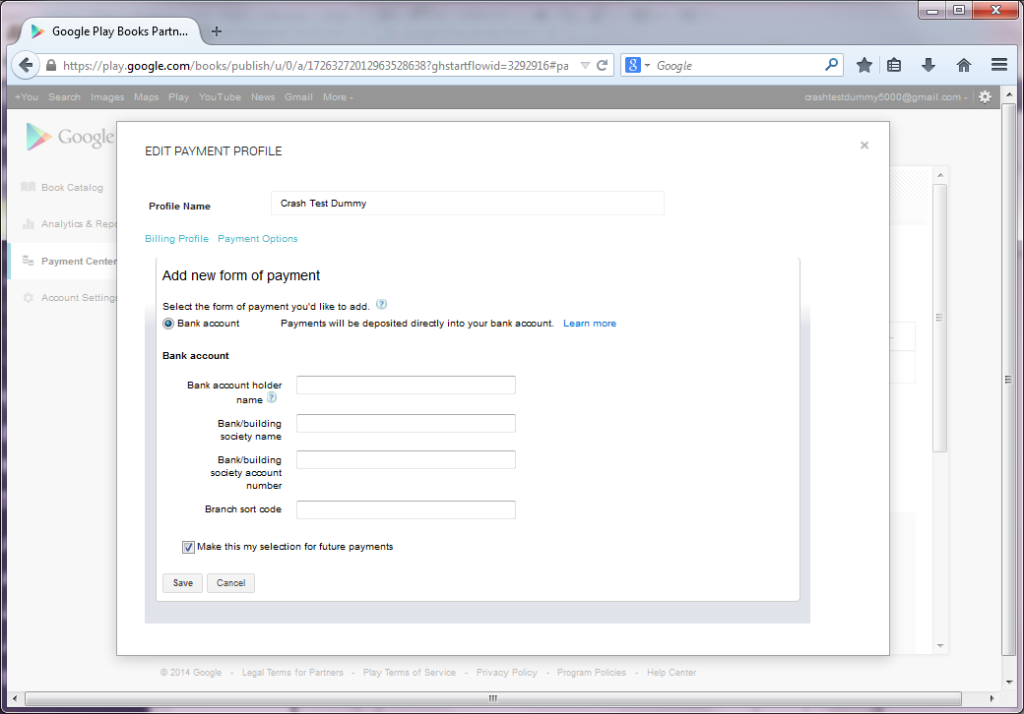This screenshot has height=714, width=1024.
Task: Click the Branch sort code field
Action: coord(406,510)
